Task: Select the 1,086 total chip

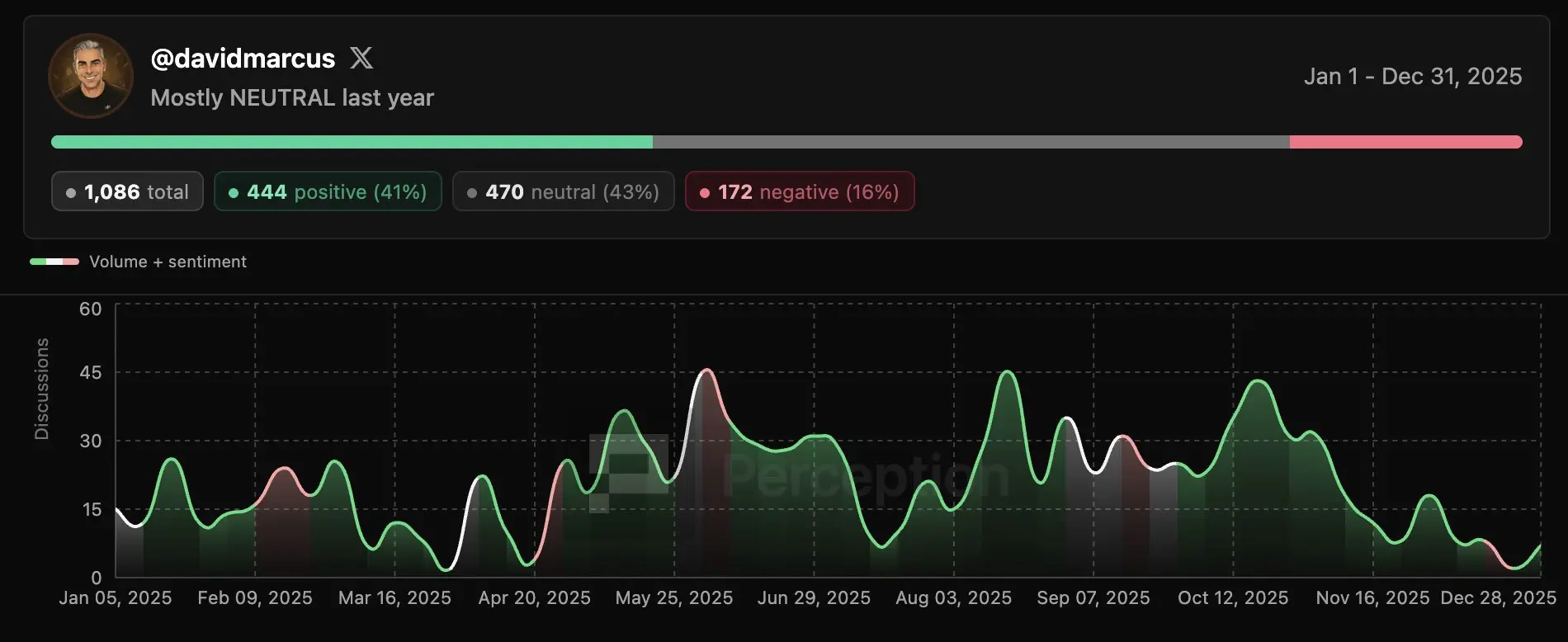Action: coord(127,191)
